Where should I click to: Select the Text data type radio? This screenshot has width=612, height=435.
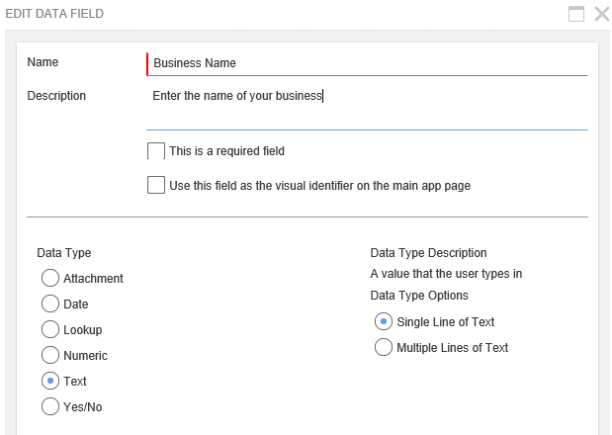click(x=48, y=381)
